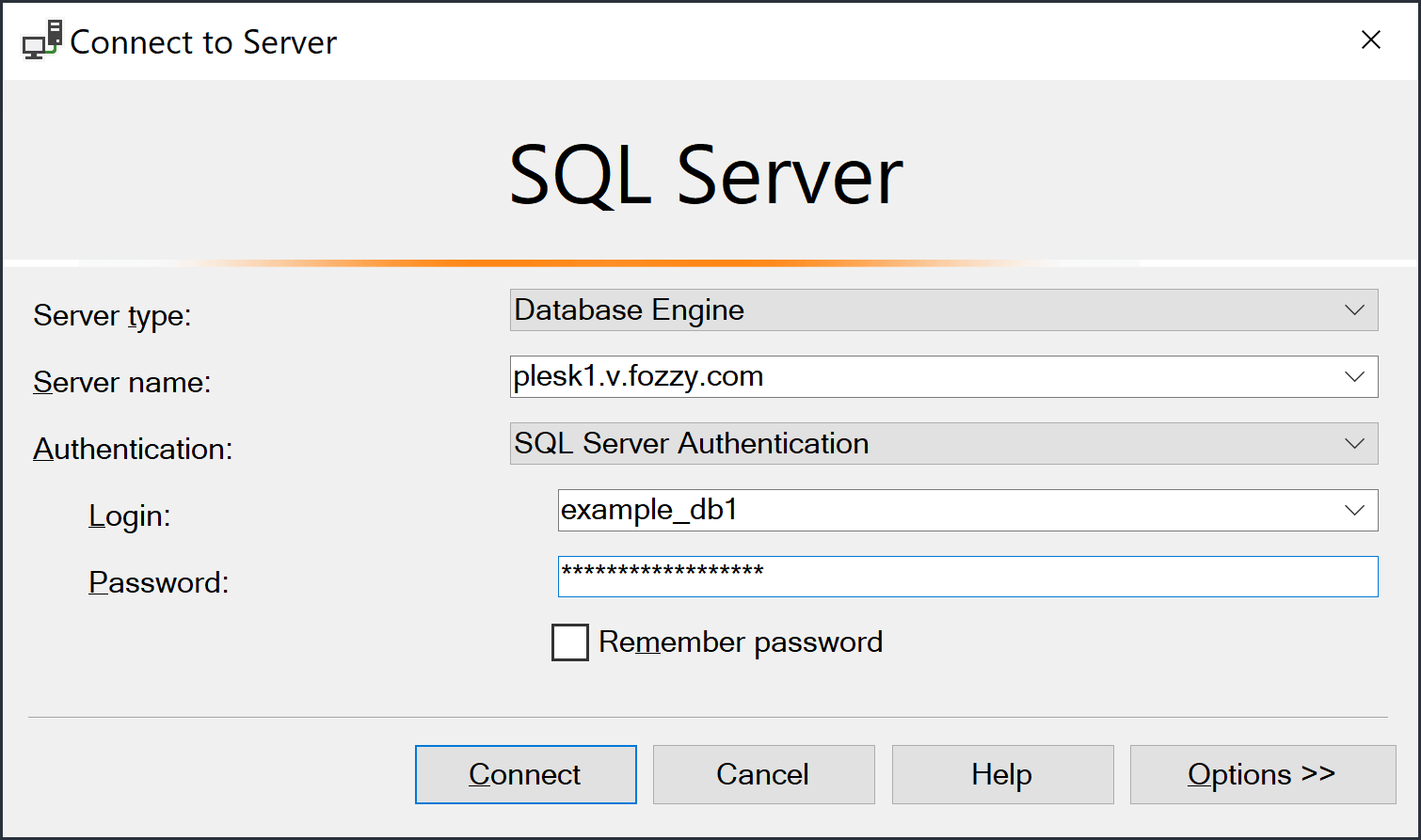Close the Connect to Server dialog
This screenshot has height=840, width=1421.
(x=1371, y=40)
